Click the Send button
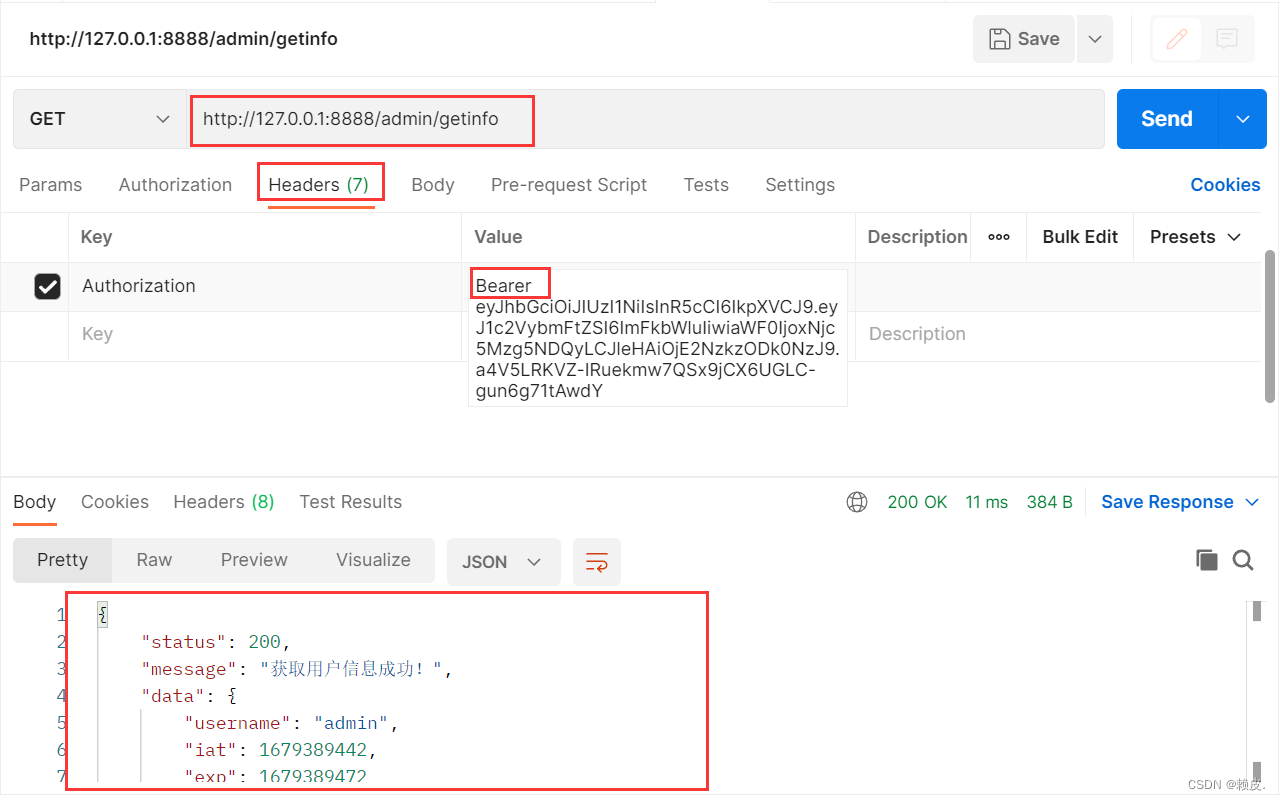Screen dimensions: 1280x800 [x=1167, y=119]
